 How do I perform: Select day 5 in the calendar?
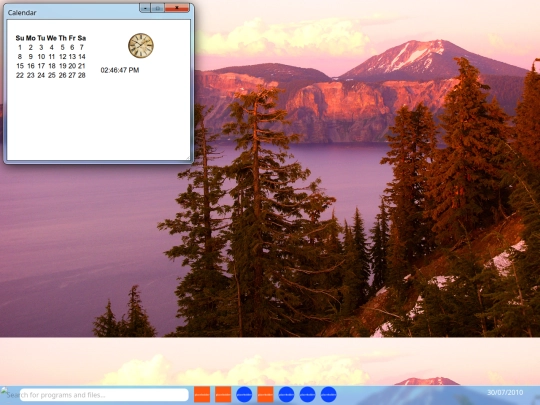tap(62, 47)
